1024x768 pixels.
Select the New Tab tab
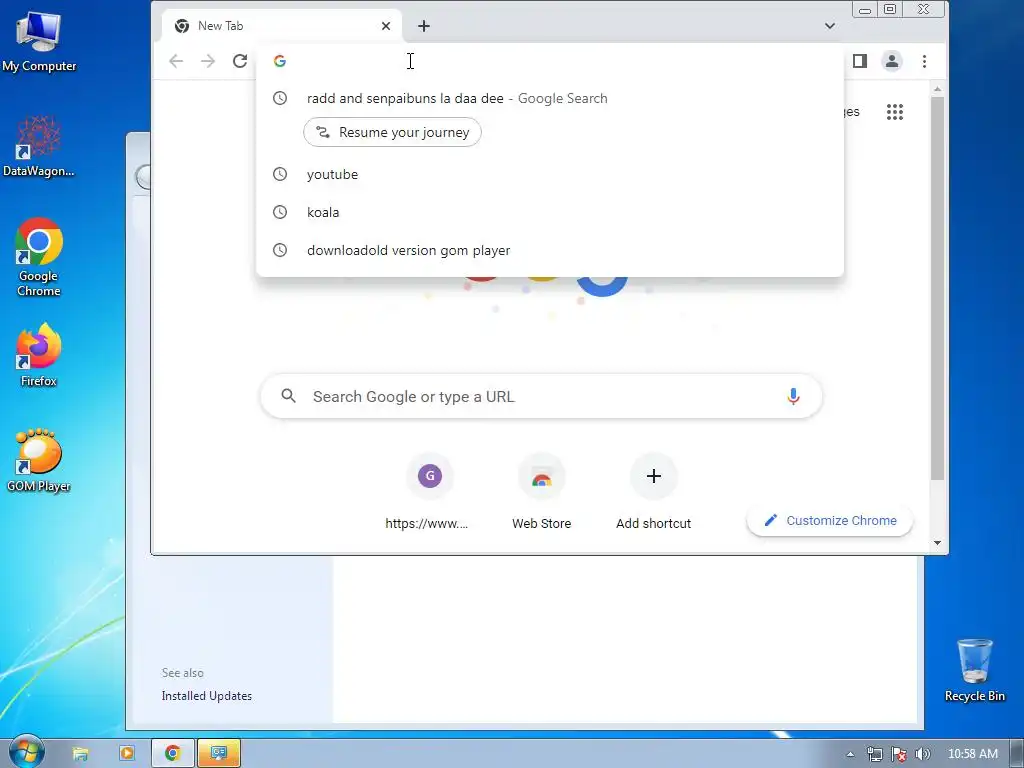pyautogui.click(x=281, y=26)
